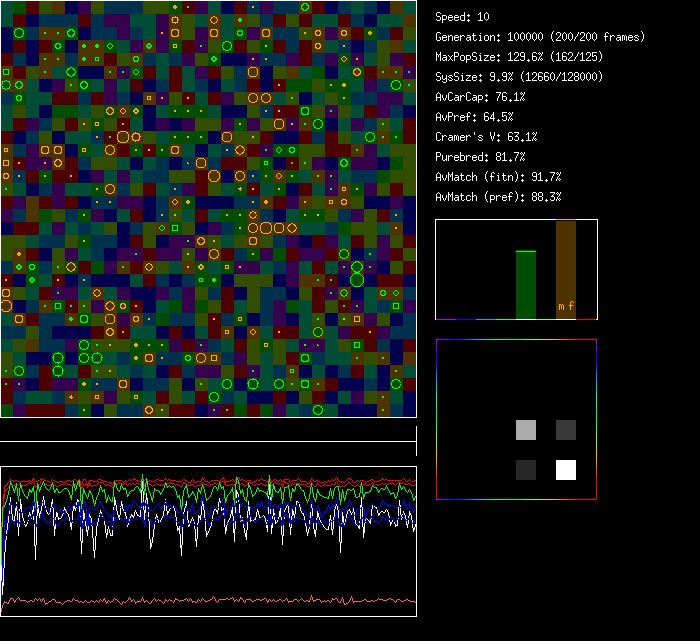Select the brown bar labeled m f
The height and width of the screenshot is (641, 700).
pyautogui.click(x=566, y=270)
